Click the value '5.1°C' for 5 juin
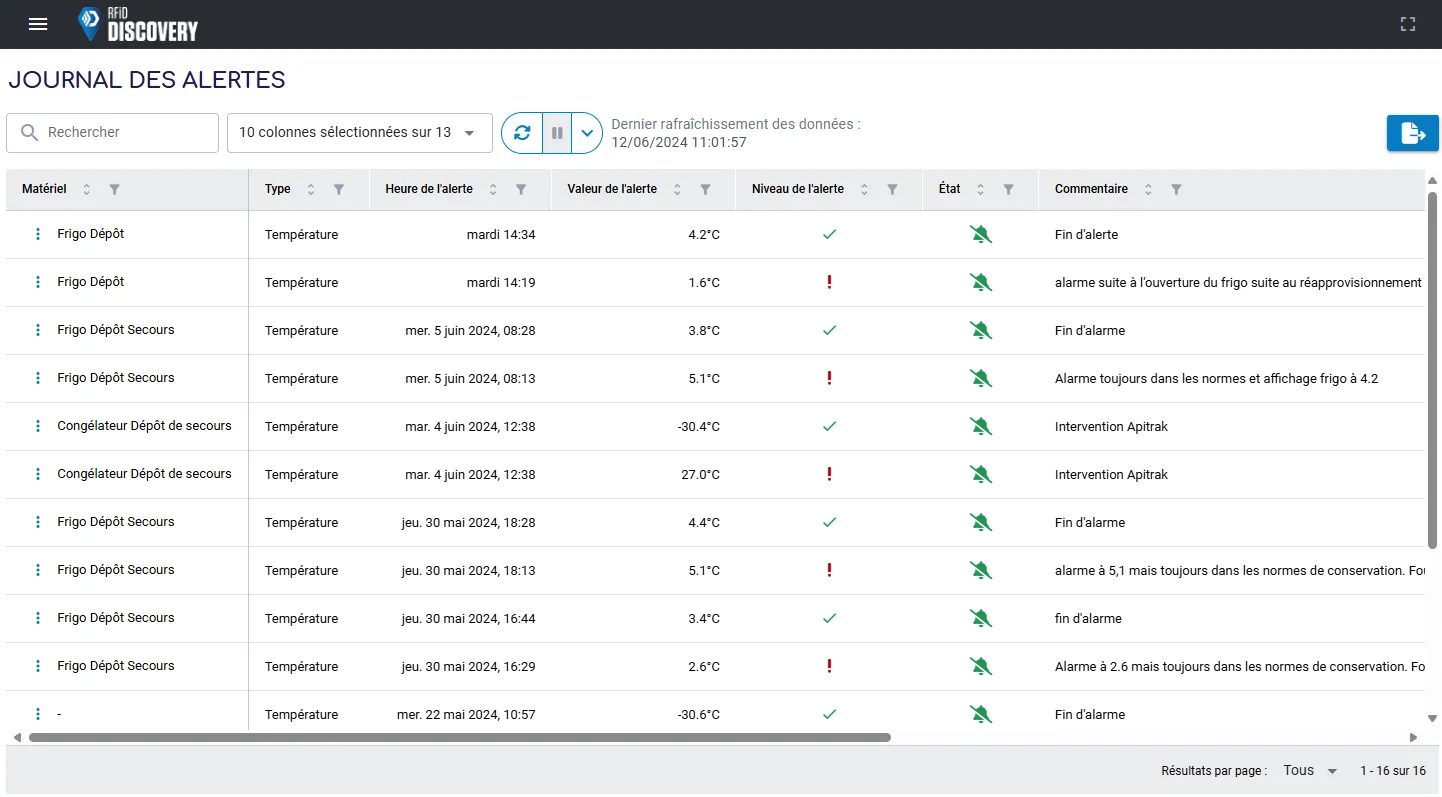Screen dimensions: 1442x797 coord(704,378)
